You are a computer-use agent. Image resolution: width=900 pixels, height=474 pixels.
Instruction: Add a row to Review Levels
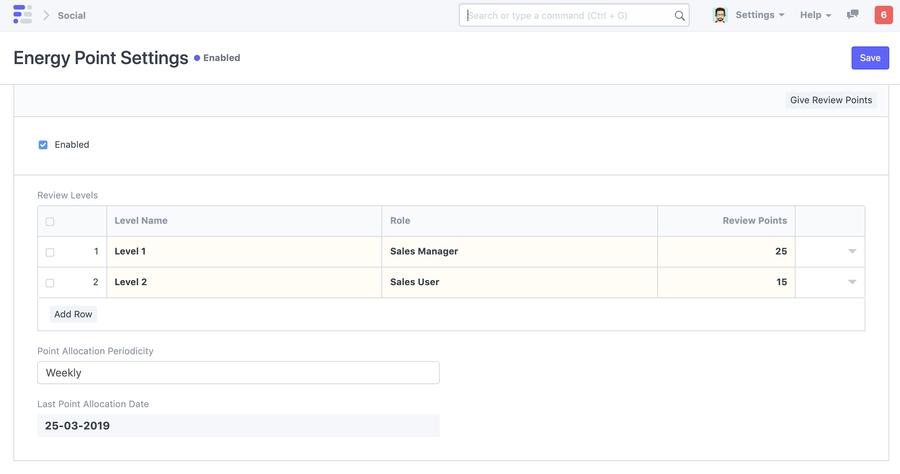(73, 314)
